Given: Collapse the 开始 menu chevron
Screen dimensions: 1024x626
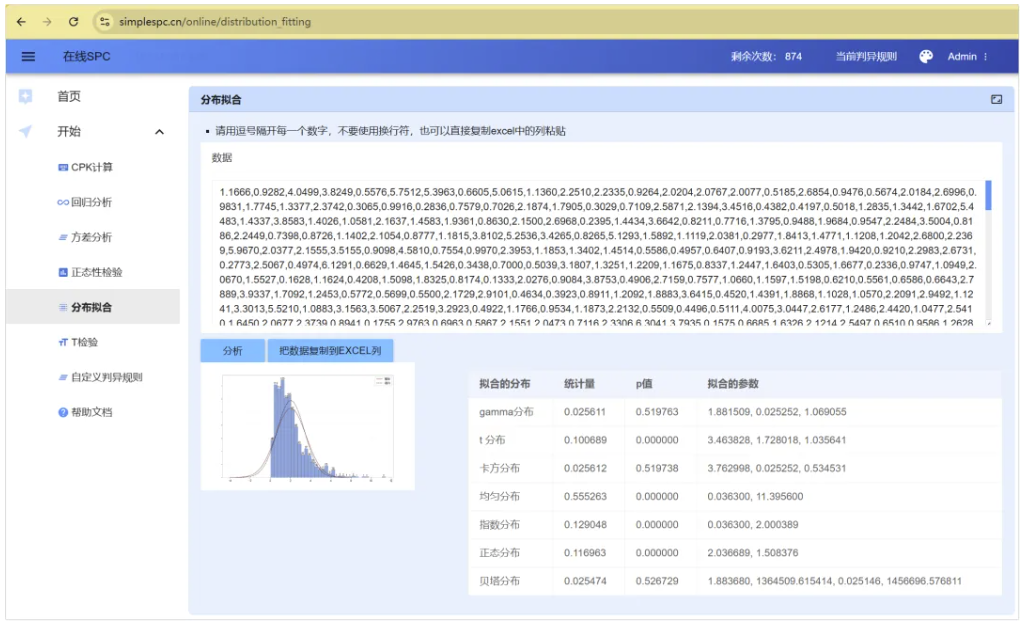Looking at the screenshot, I should [x=159, y=132].
